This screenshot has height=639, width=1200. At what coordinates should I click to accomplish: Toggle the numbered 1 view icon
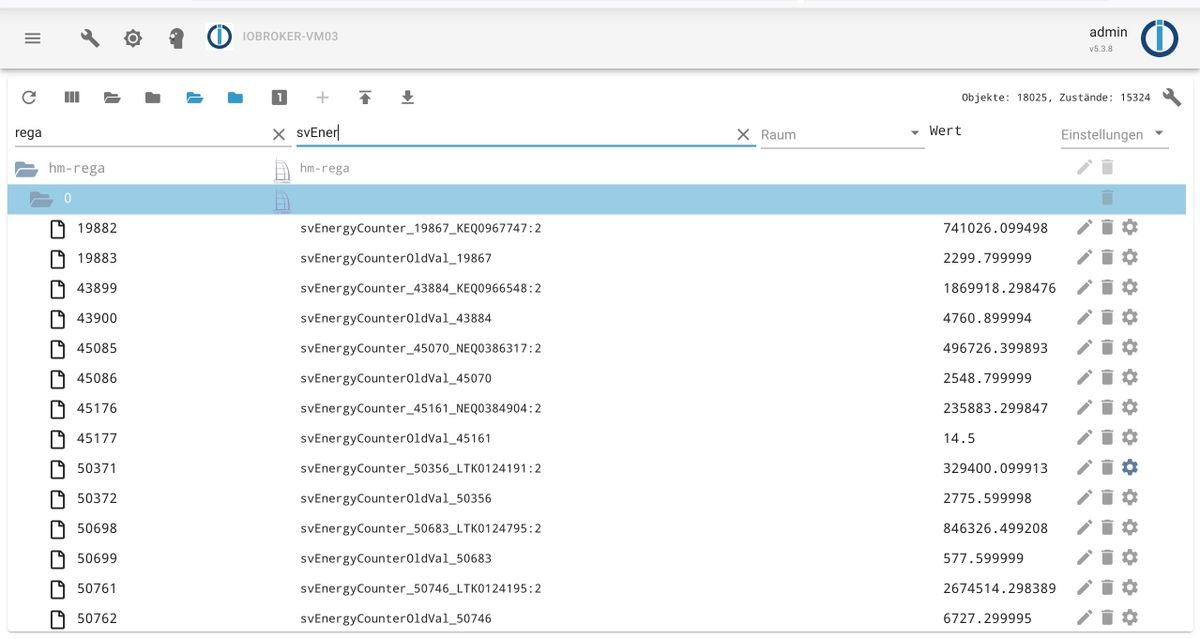(279, 97)
